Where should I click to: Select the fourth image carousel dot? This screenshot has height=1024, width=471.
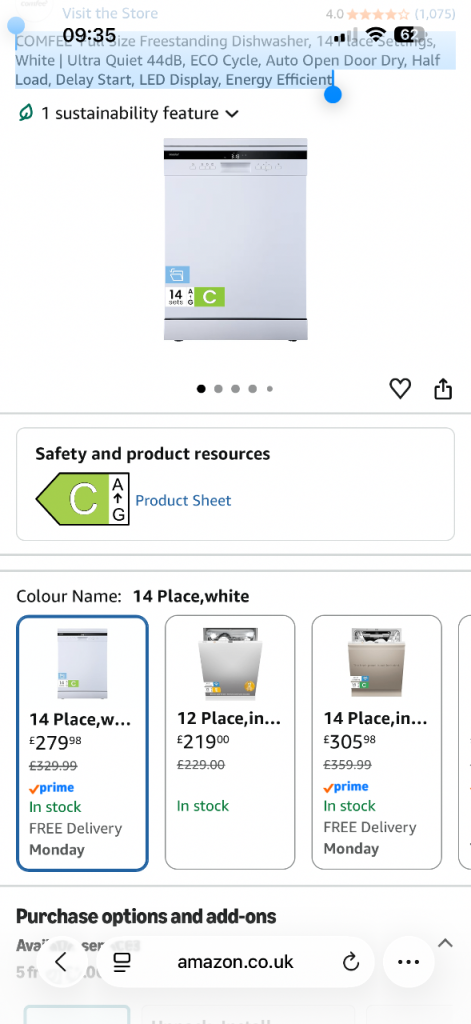(x=252, y=389)
